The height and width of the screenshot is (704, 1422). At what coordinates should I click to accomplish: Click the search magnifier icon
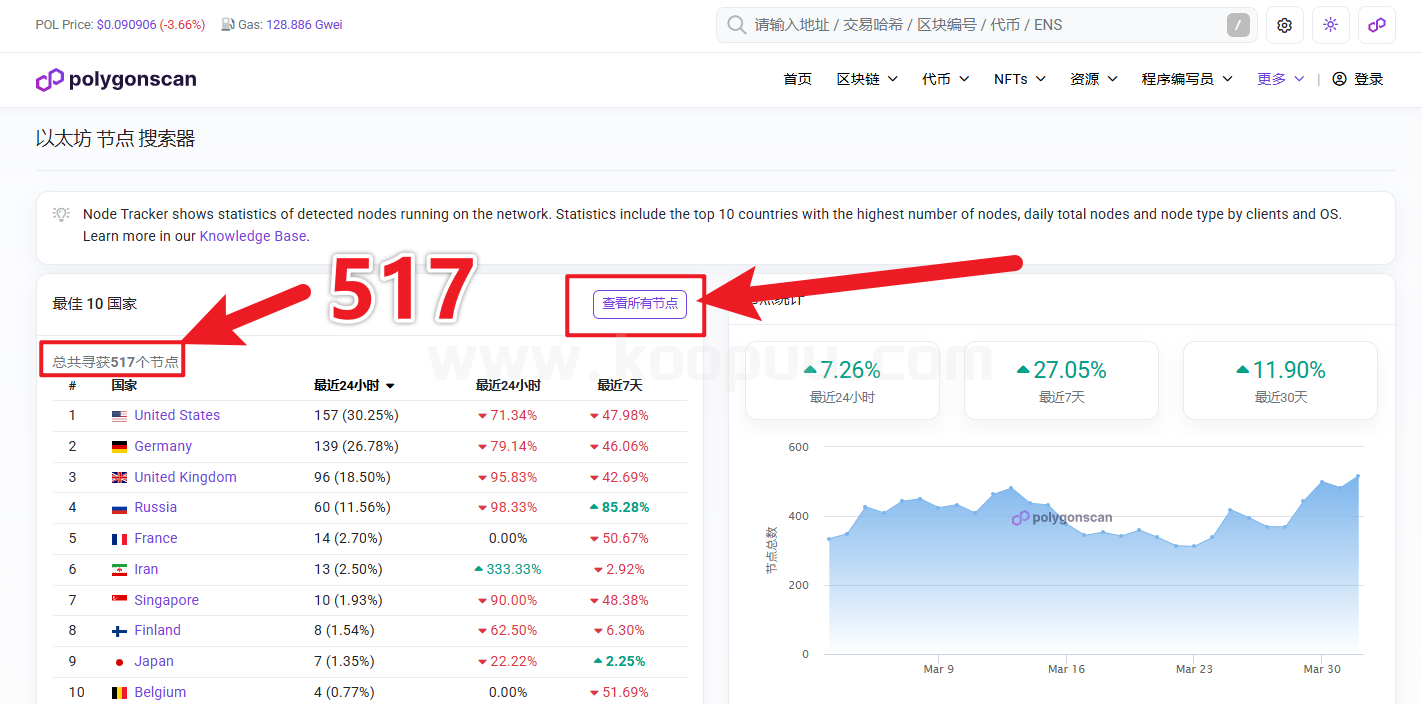[737, 25]
